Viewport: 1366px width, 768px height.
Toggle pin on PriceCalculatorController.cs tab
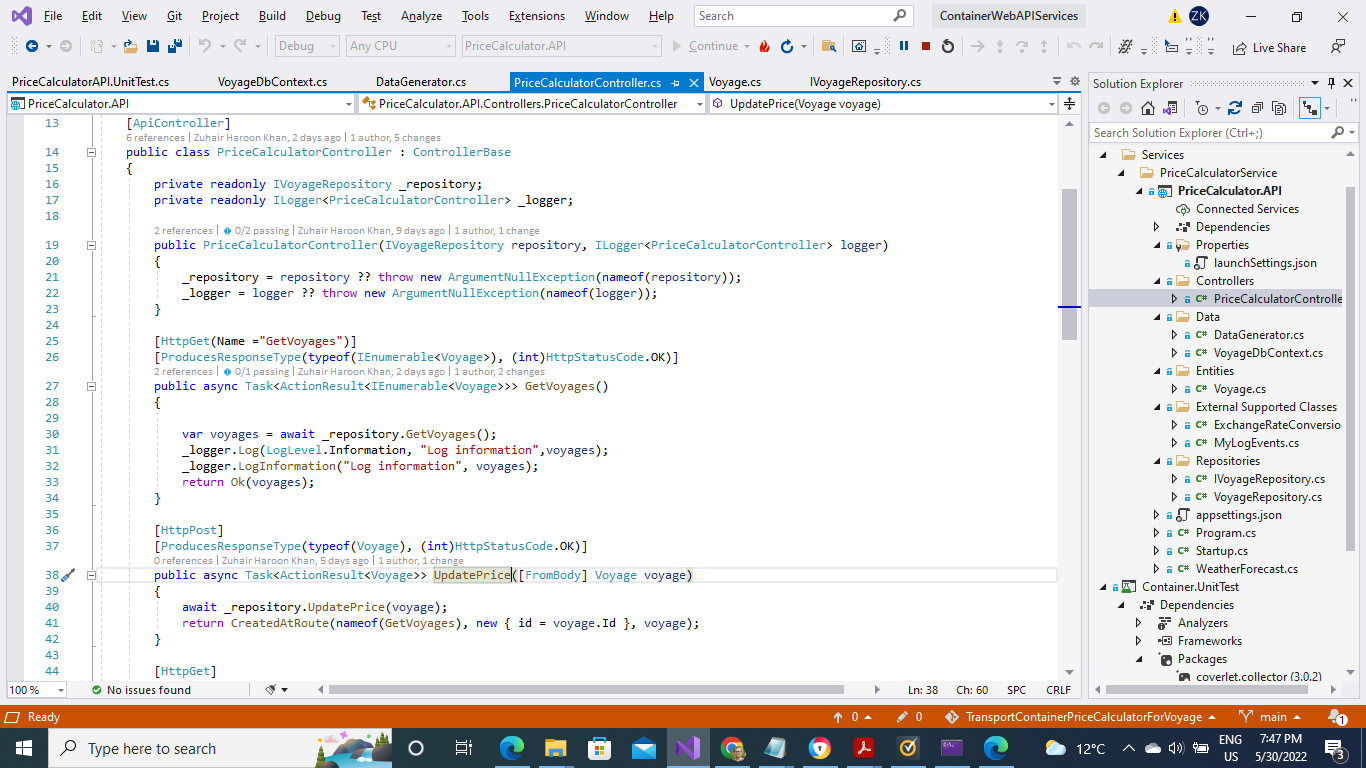tap(677, 82)
